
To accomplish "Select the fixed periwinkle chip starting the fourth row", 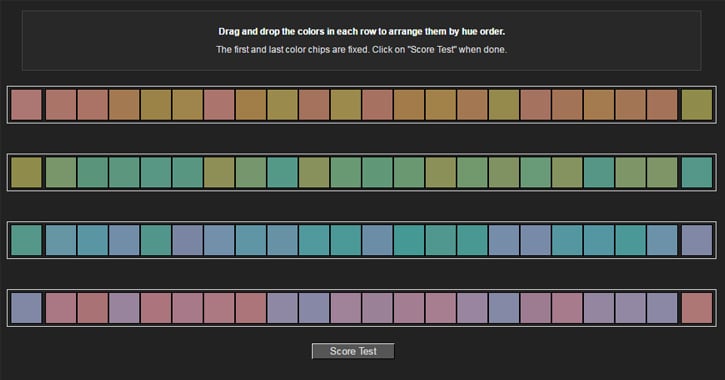I will click(x=26, y=308).
